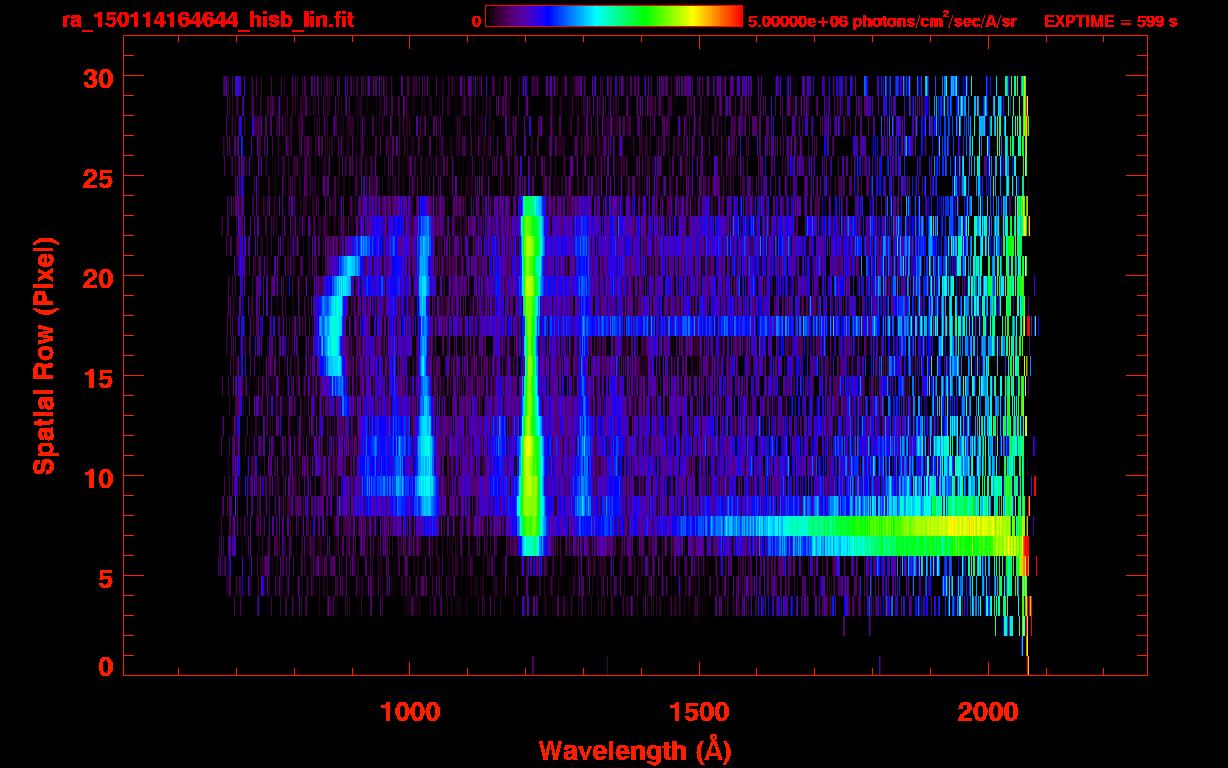Select the EXPTIME = 599 s label
This screenshot has height=768, width=1228.
click(x=1110, y=21)
